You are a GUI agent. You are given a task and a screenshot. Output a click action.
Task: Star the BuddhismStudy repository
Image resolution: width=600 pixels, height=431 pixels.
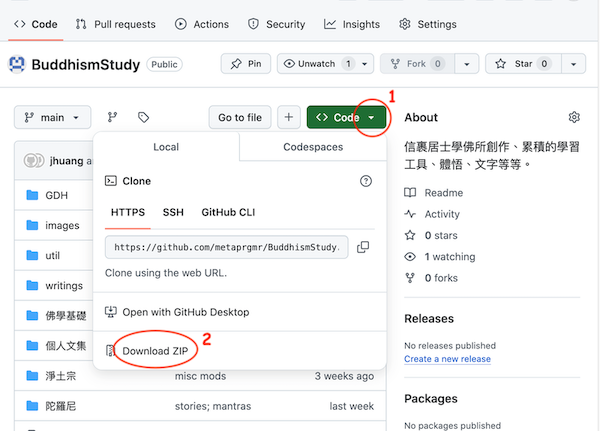523,64
